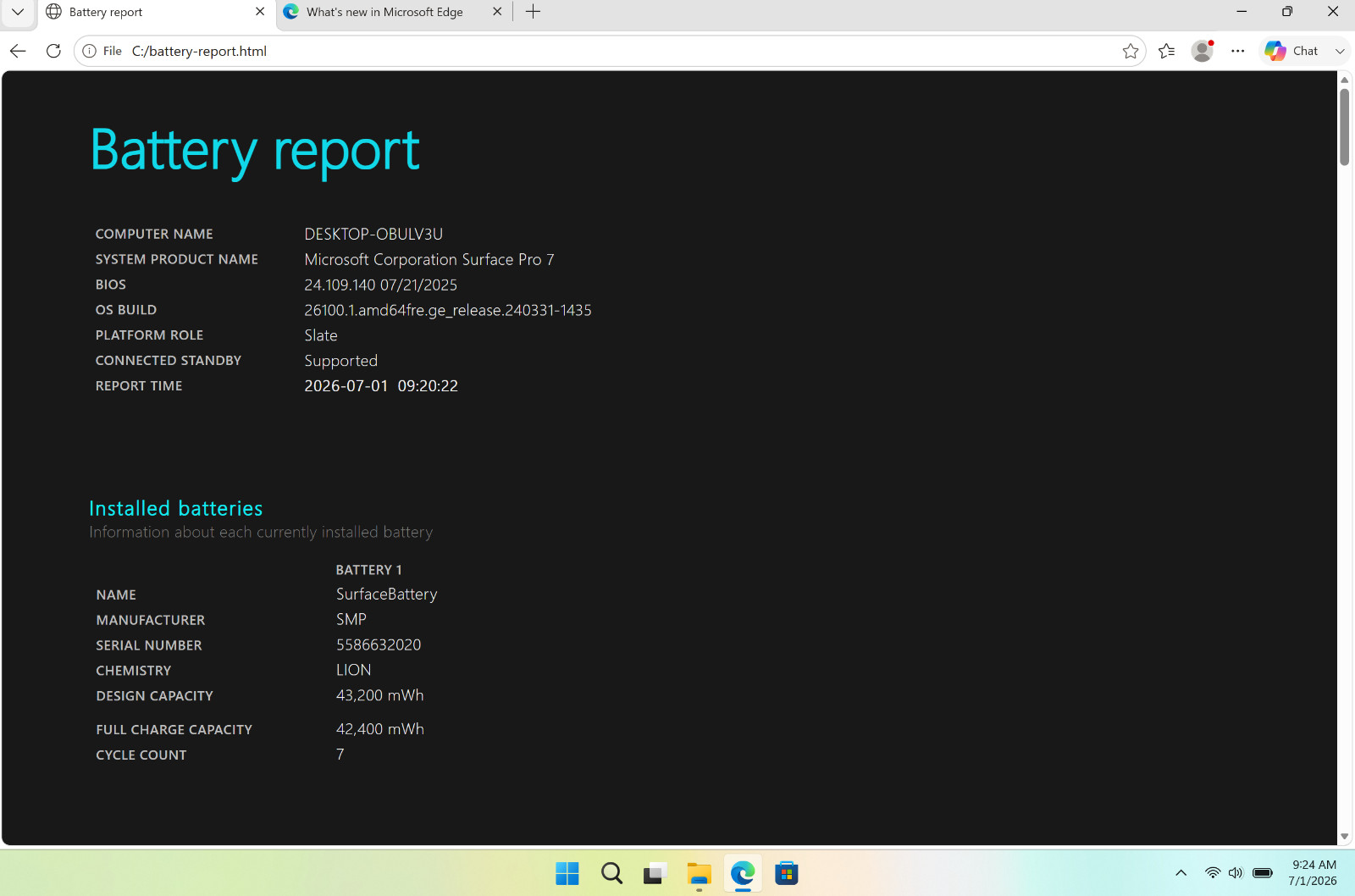1355x896 pixels.
Task: Click the DESIGN CAPACITY label
Action: pos(154,696)
